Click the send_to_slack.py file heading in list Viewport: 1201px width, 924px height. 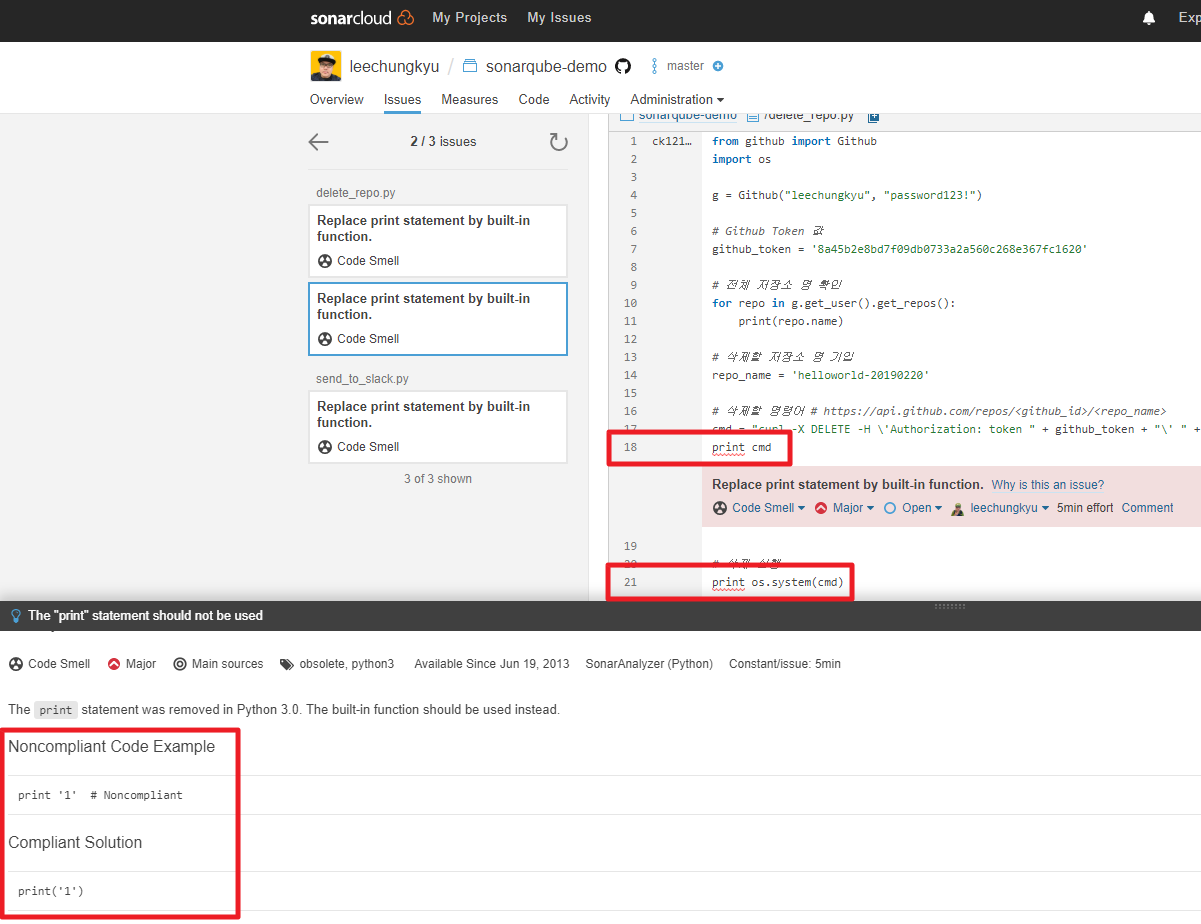[x=362, y=379]
